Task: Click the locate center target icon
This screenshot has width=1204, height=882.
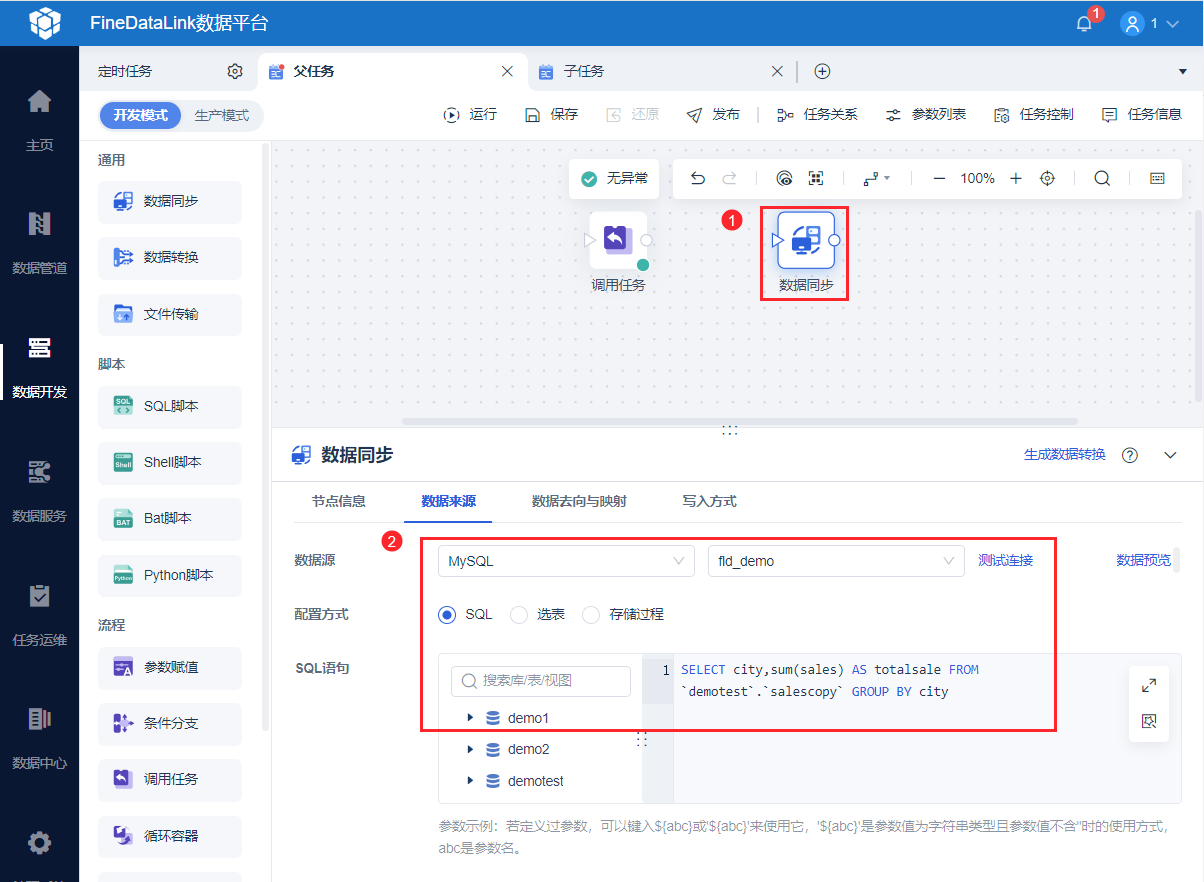Action: (1048, 178)
